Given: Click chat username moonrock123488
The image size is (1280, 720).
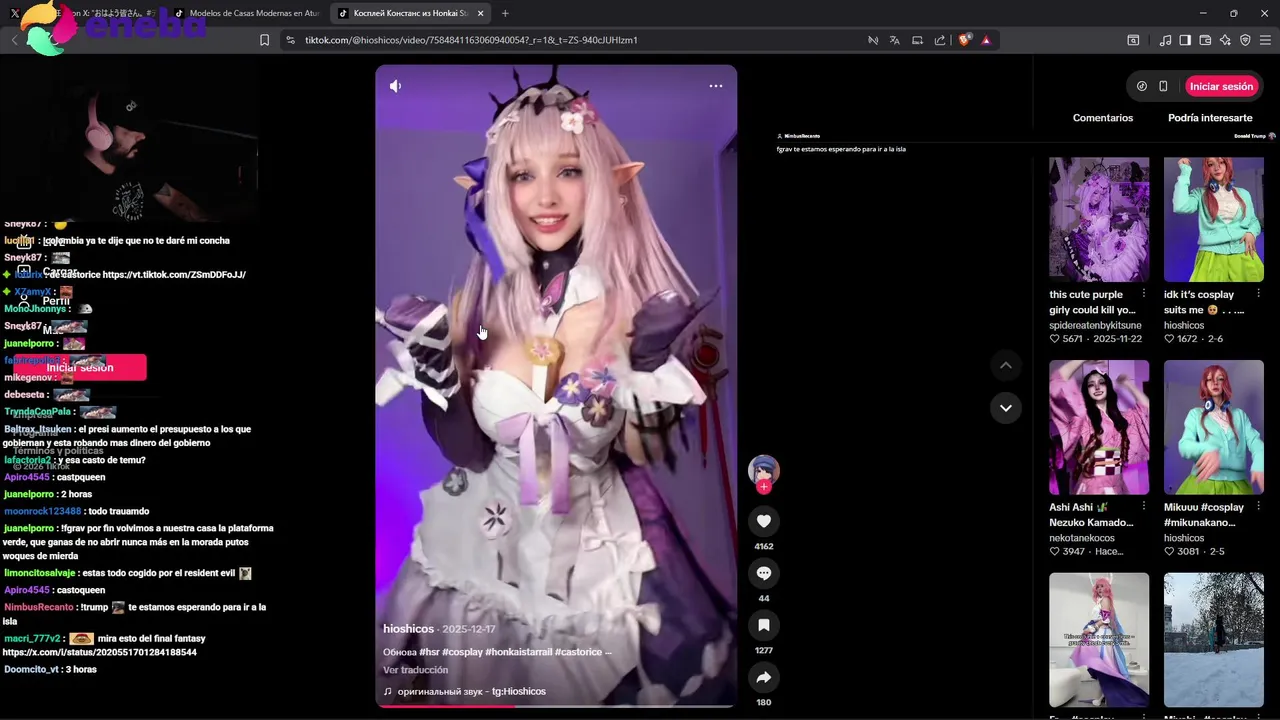Looking at the screenshot, I should pos(43,511).
